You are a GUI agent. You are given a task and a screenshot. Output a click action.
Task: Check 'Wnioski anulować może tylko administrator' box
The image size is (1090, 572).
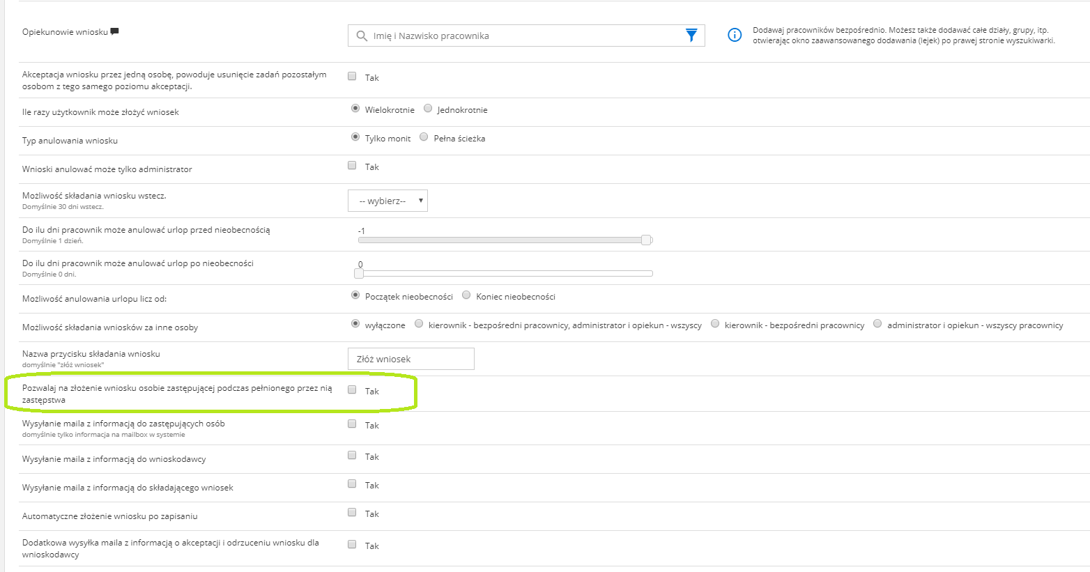point(352,165)
